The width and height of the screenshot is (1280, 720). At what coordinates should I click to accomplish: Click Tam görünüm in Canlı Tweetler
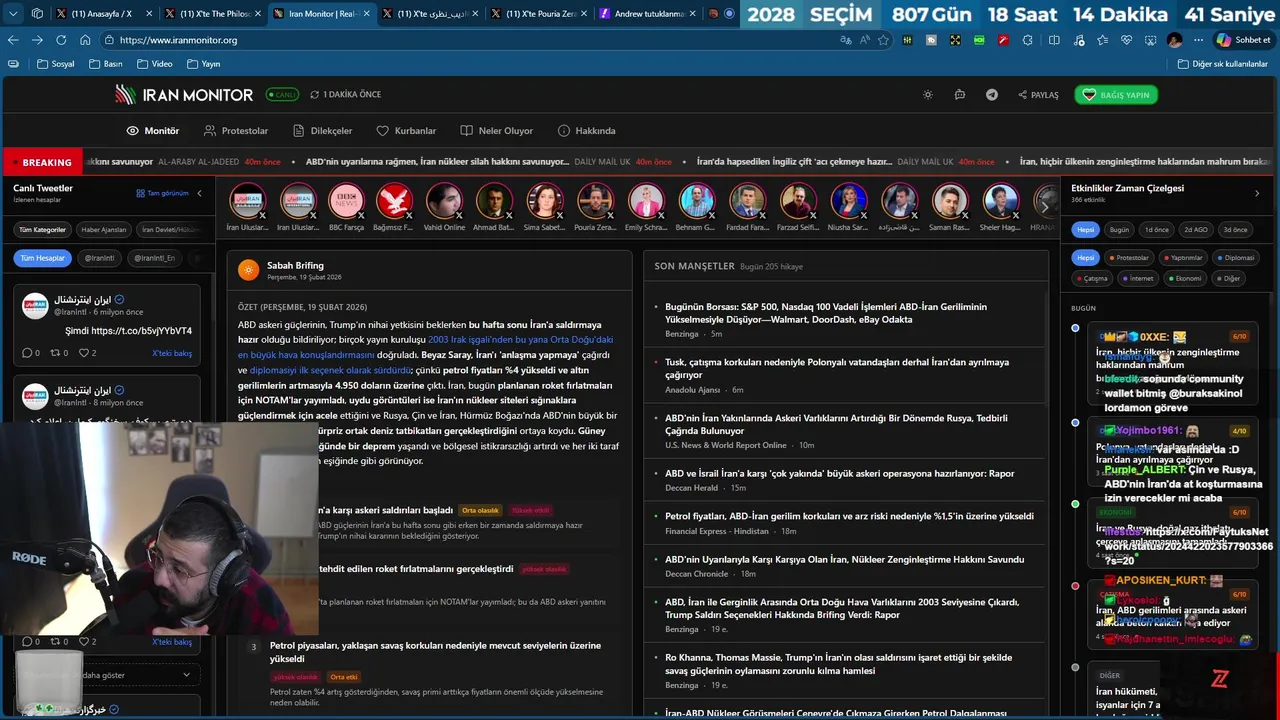click(x=162, y=193)
